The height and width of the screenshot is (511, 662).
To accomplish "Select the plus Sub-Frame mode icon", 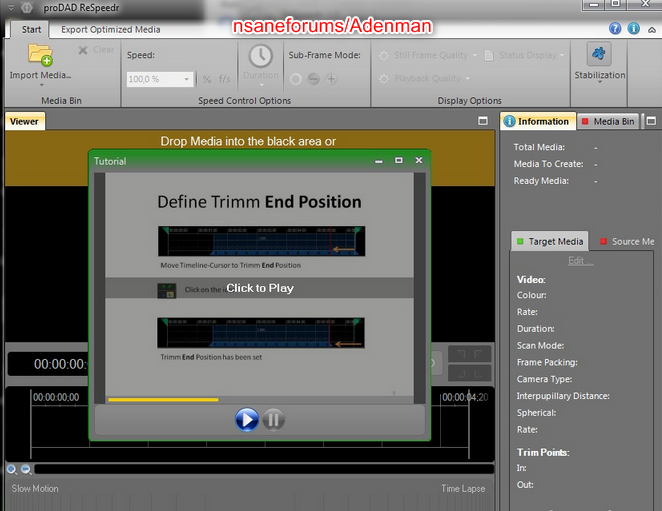I will 331,79.
